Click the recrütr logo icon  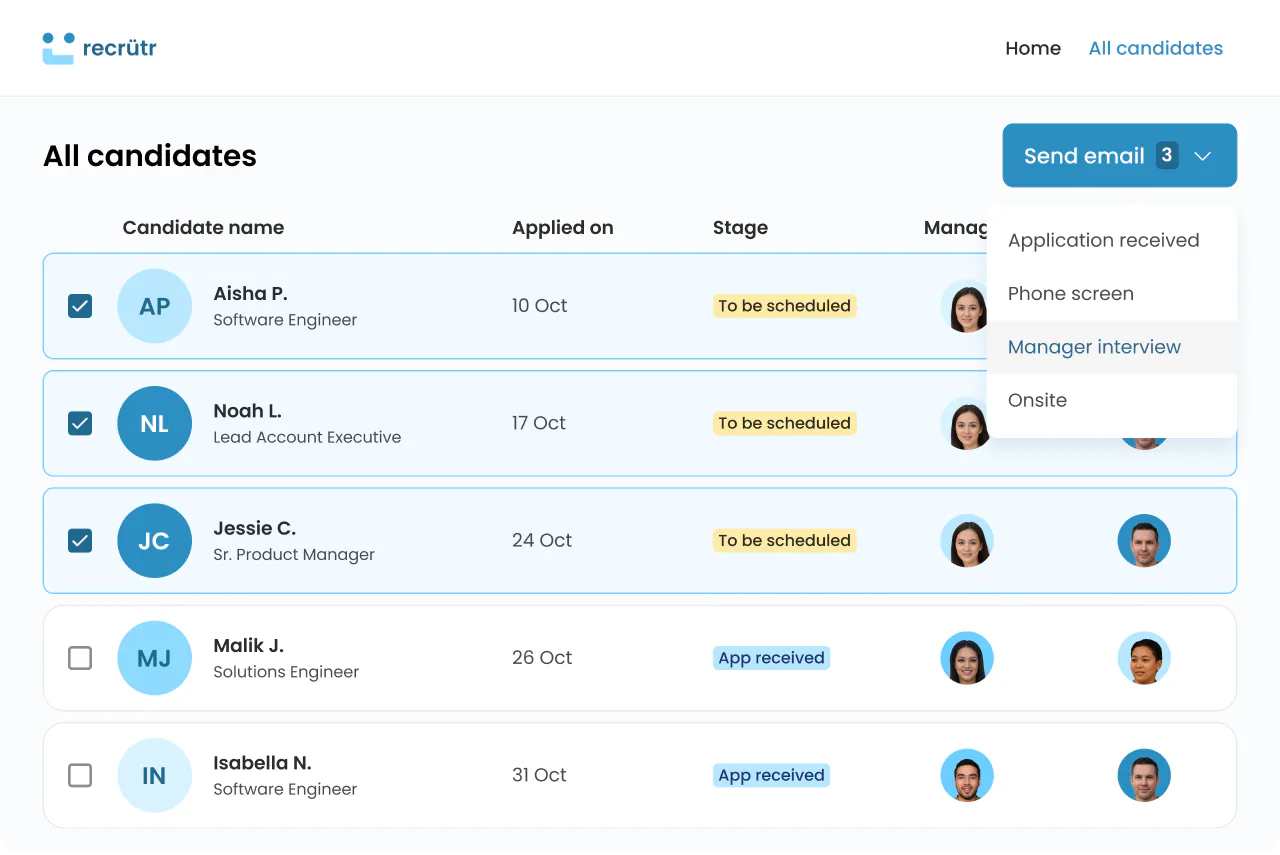pyautogui.click(x=58, y=48)
